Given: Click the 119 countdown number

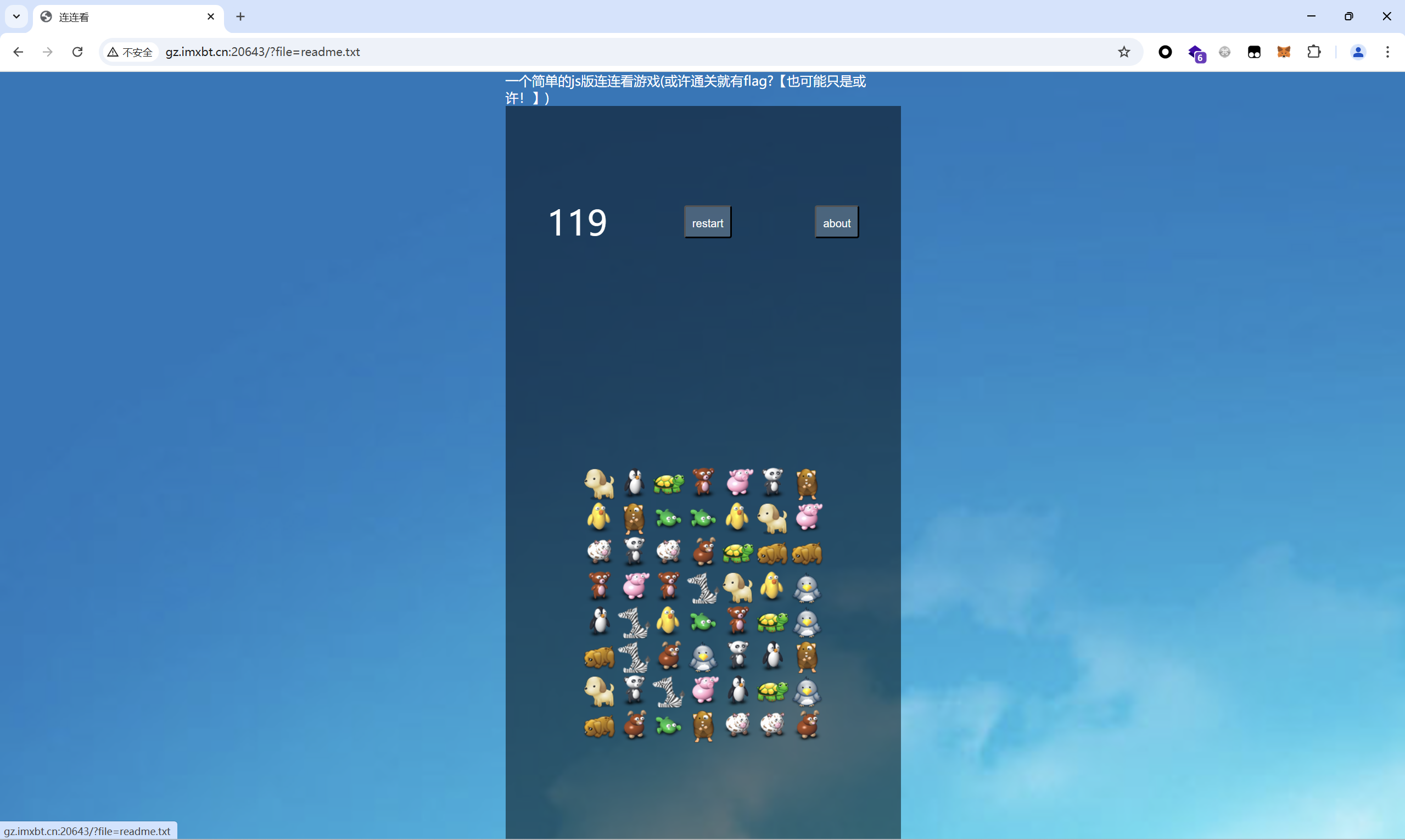Looking at the screenshot, I should pos(578,222).
